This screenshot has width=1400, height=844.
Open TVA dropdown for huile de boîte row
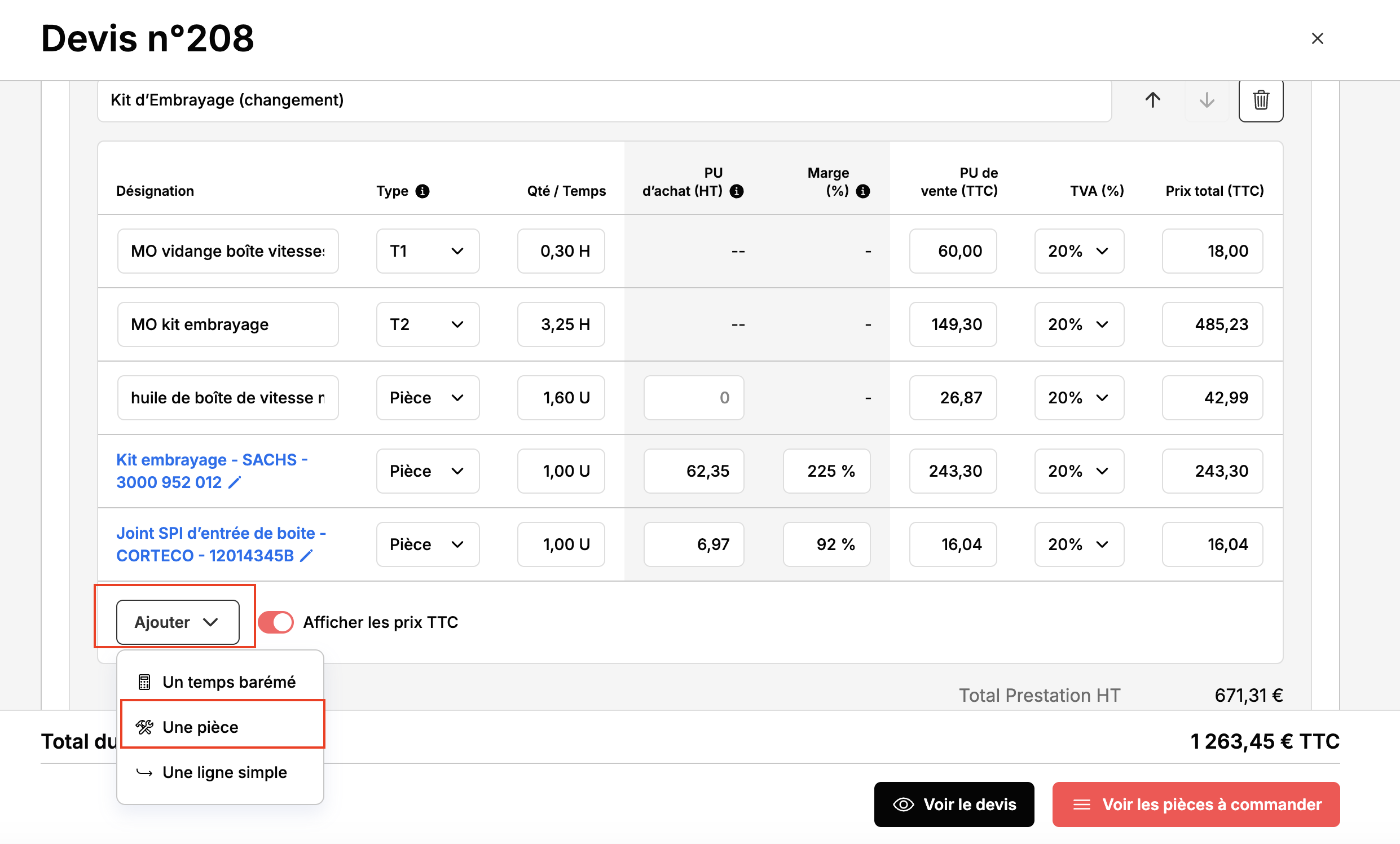pos(1079,398)
